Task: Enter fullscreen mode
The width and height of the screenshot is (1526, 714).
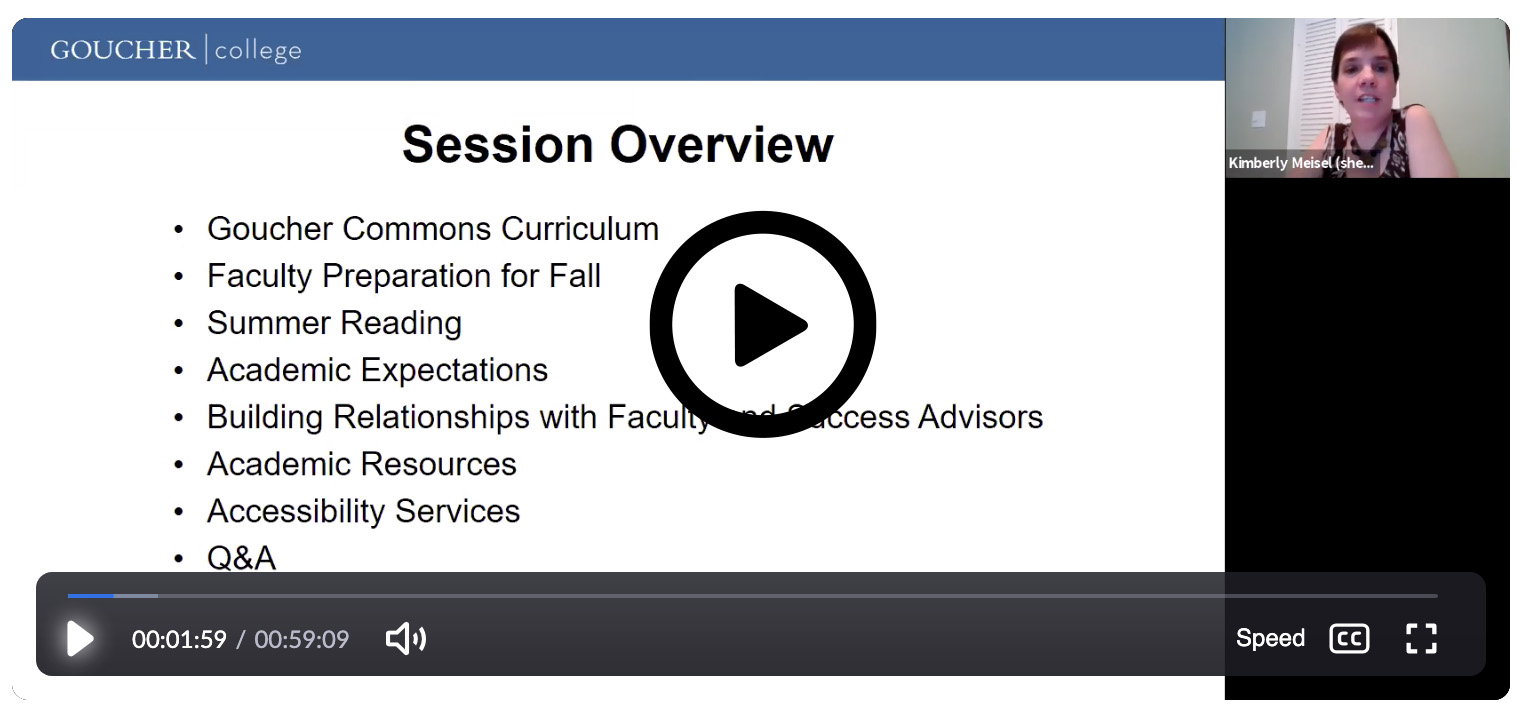Action: [x=1421, y=638]
